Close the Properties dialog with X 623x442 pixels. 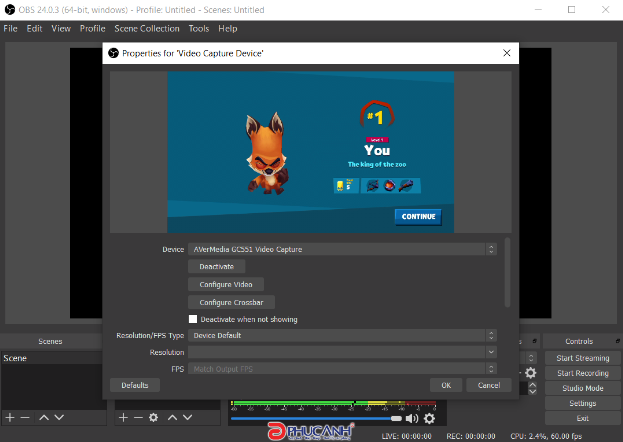507,53
